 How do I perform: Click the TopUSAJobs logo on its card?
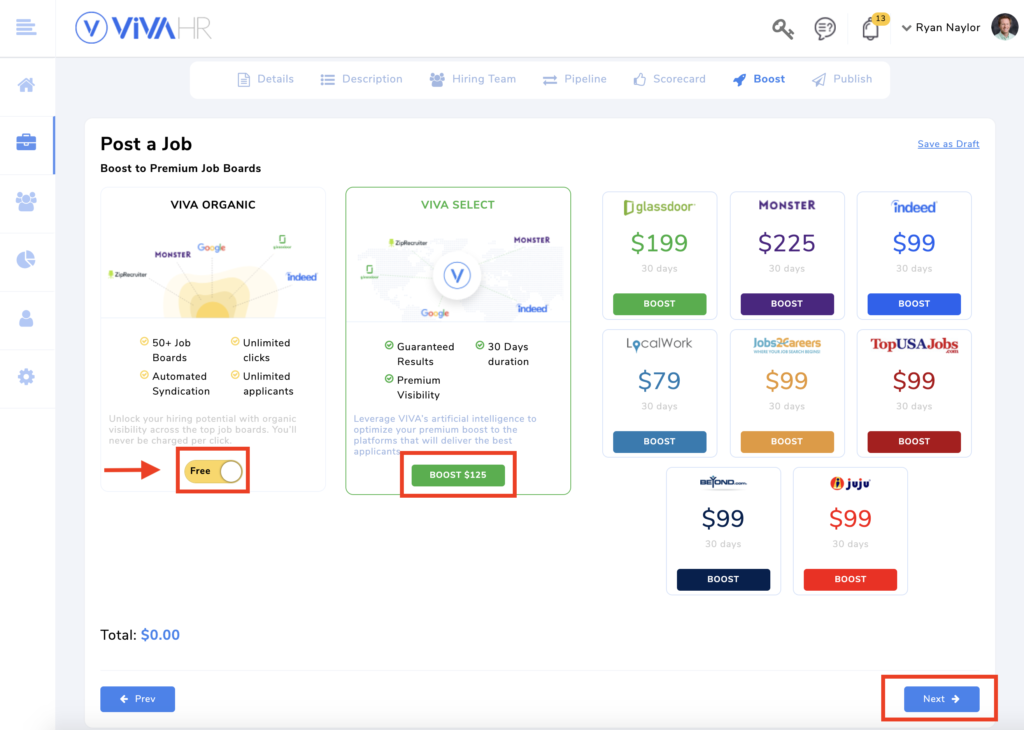914,345
